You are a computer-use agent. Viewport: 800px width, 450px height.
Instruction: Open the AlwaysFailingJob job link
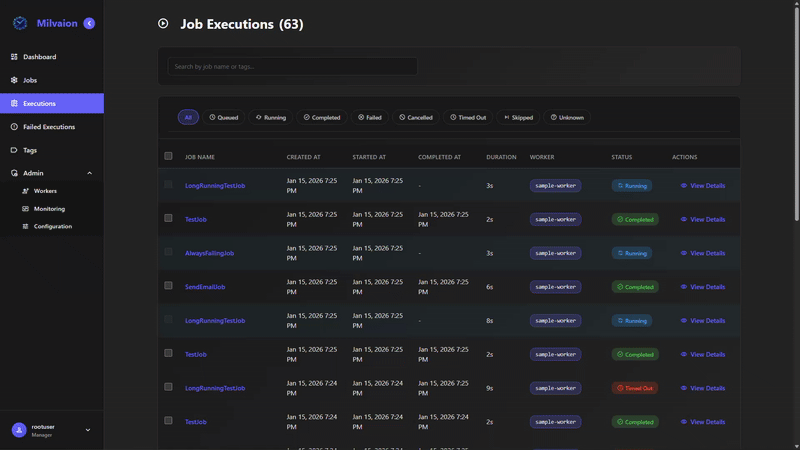209,253
